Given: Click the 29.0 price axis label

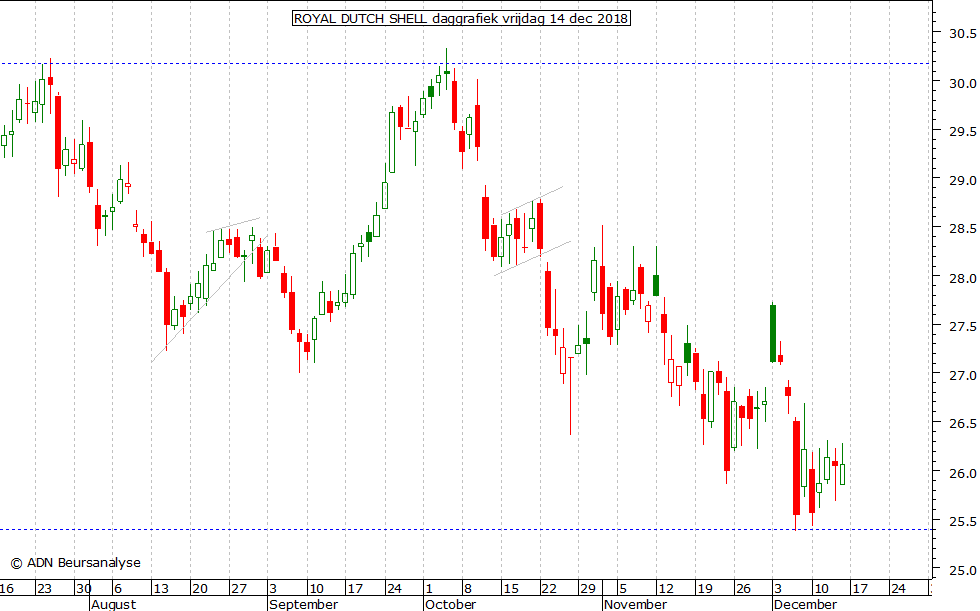Looking at the screenshot, I should coord(962,181).
